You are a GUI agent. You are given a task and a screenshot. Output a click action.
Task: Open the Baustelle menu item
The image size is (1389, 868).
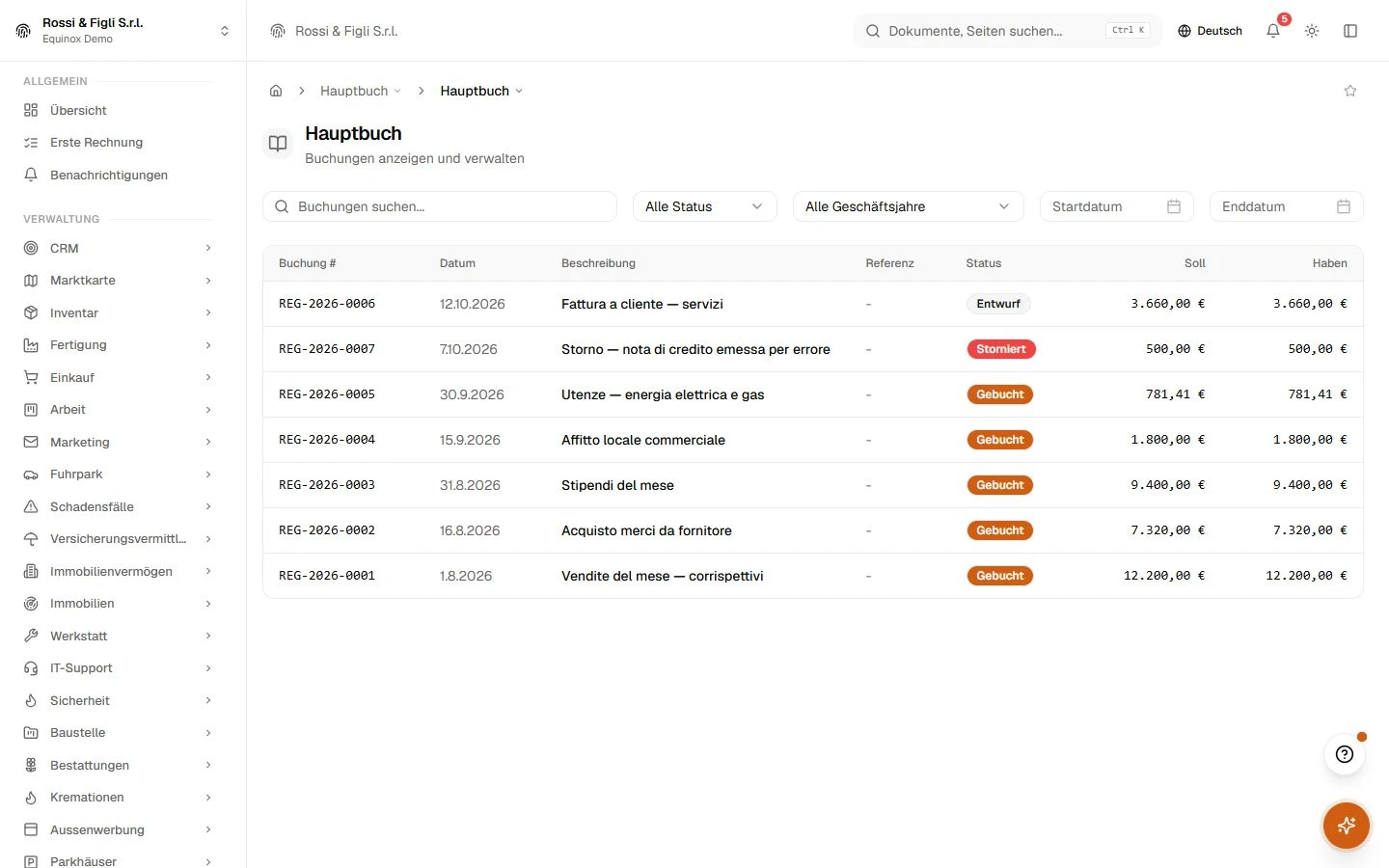118,733
